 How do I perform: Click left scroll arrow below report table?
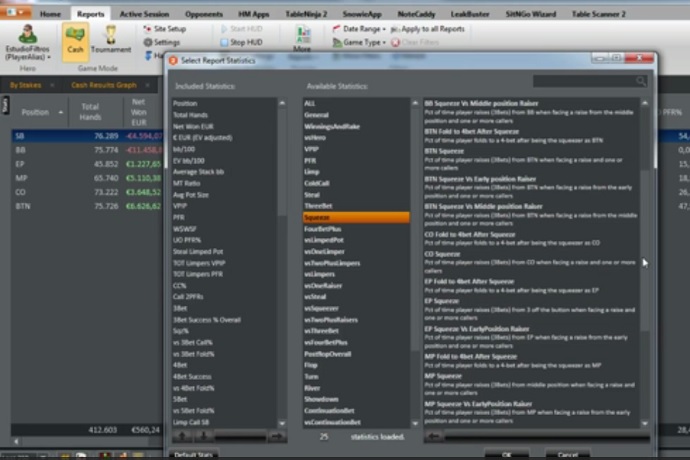click(x=16, y=441)
